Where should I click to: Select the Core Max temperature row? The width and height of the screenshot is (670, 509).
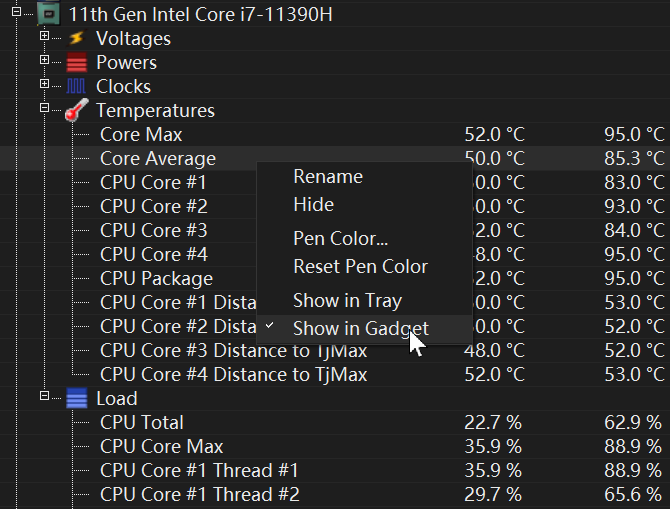click(335, 134)
